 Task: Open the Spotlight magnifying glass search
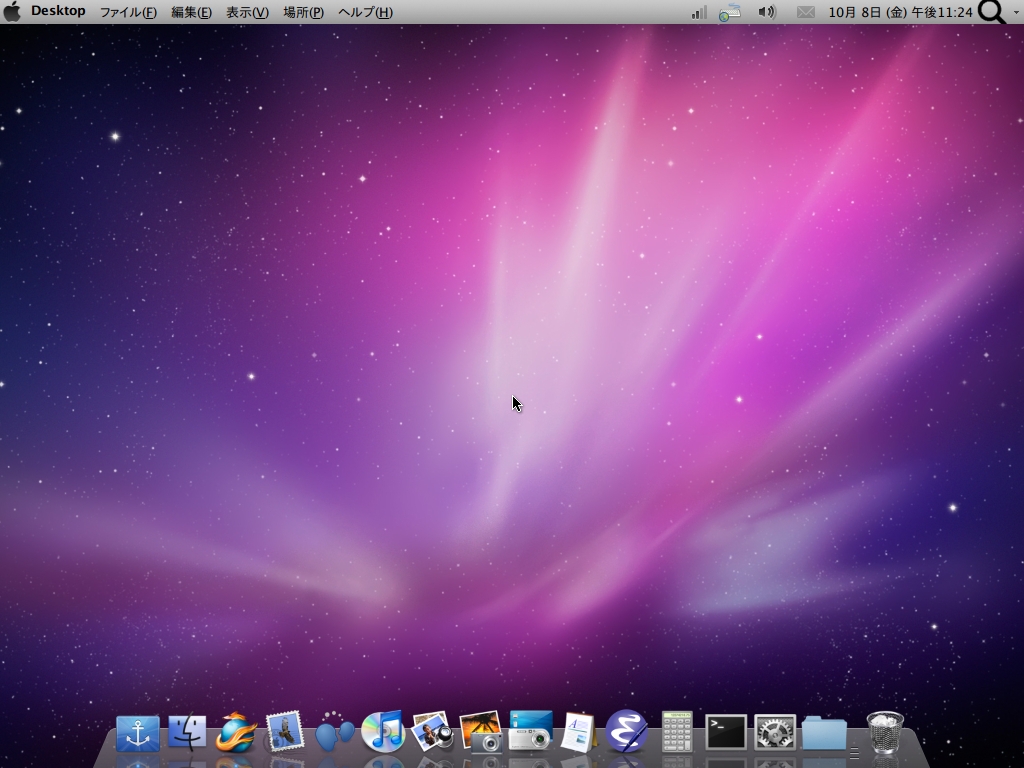992,12
